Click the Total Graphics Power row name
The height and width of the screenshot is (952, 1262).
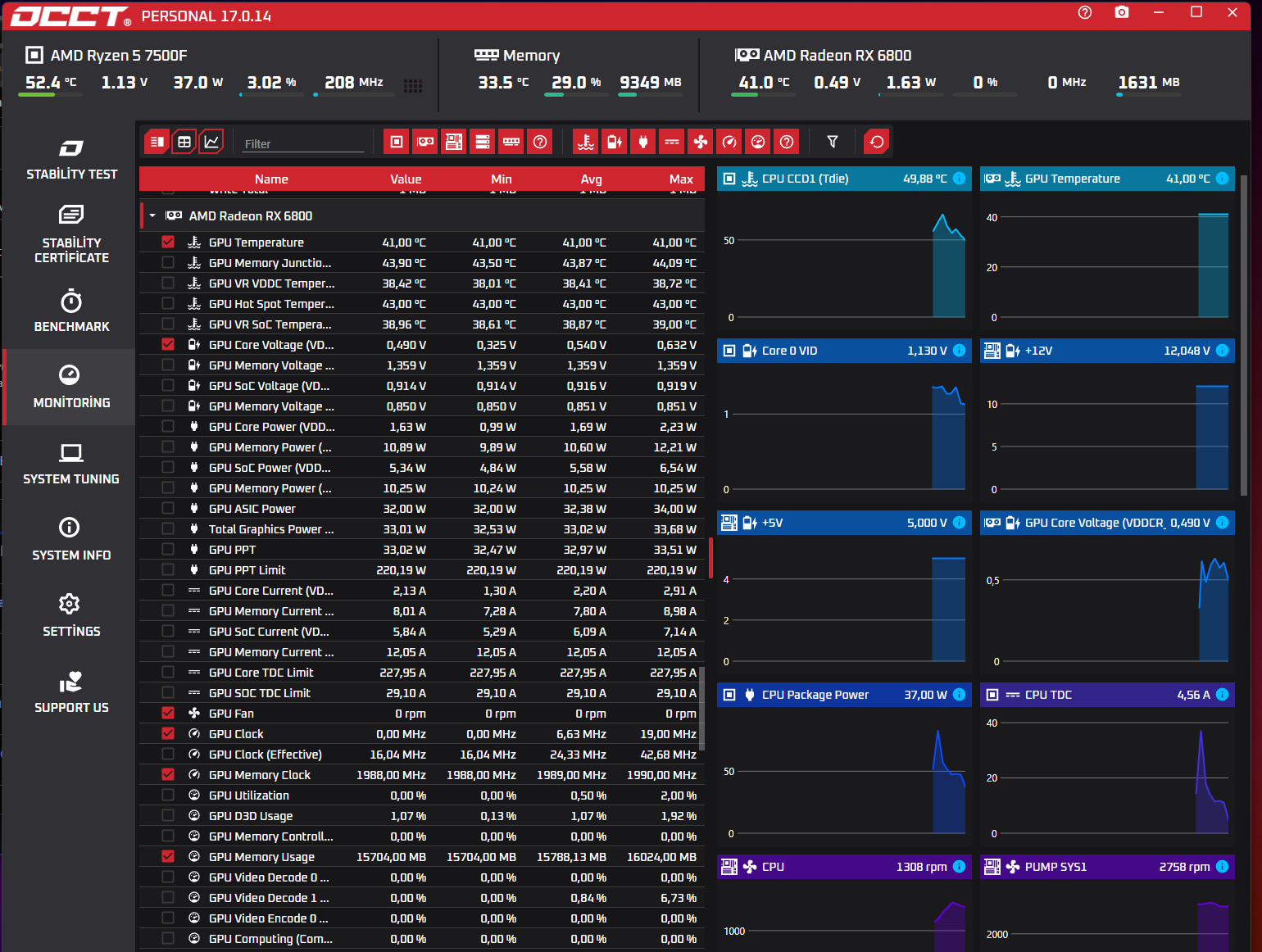[x=271, y=528]
